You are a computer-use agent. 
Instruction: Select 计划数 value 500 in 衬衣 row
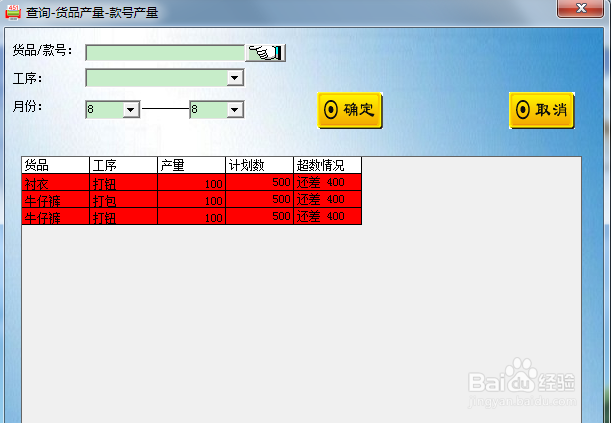tap(260, 182)
